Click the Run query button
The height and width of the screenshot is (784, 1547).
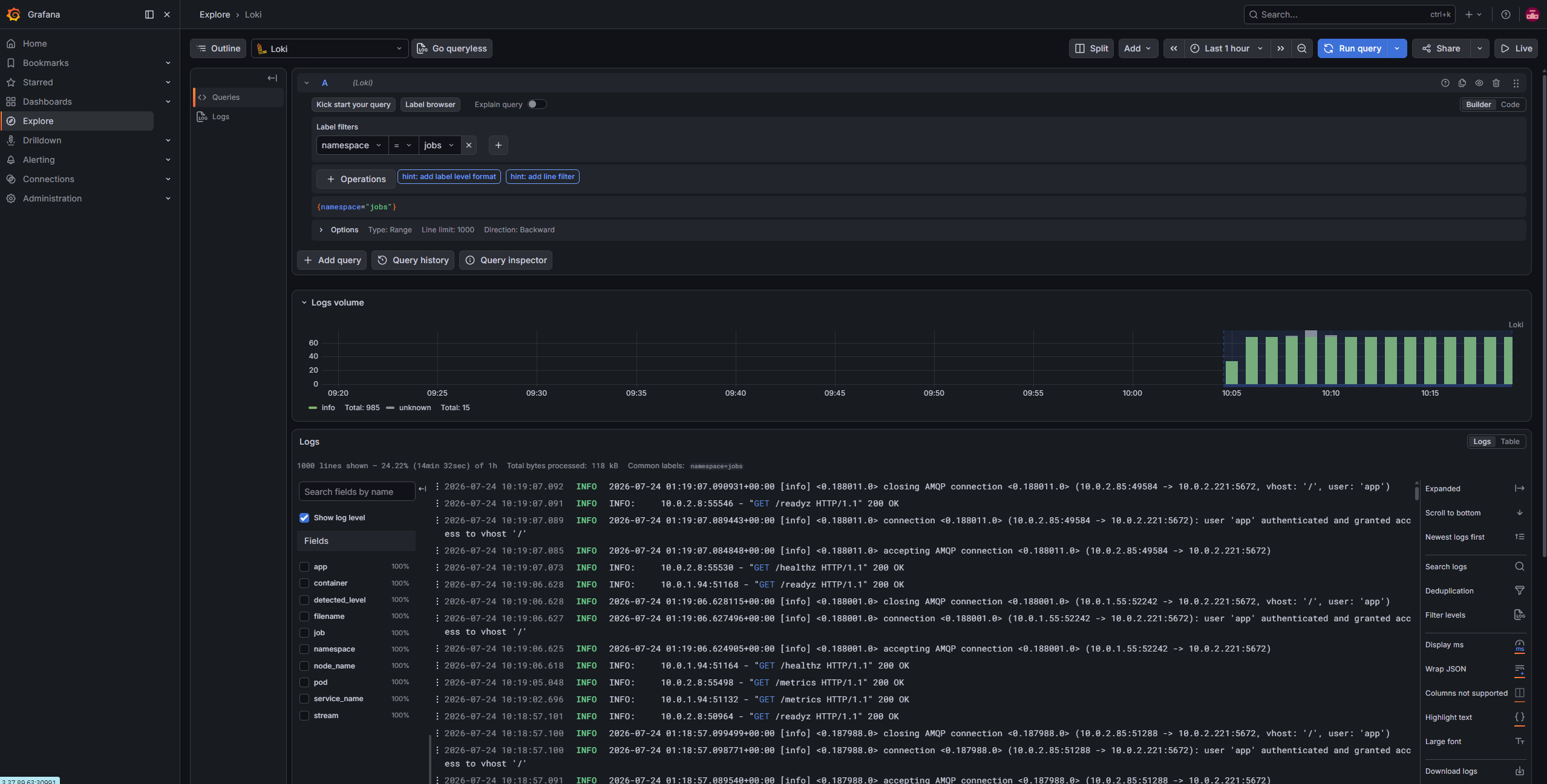1353,48
